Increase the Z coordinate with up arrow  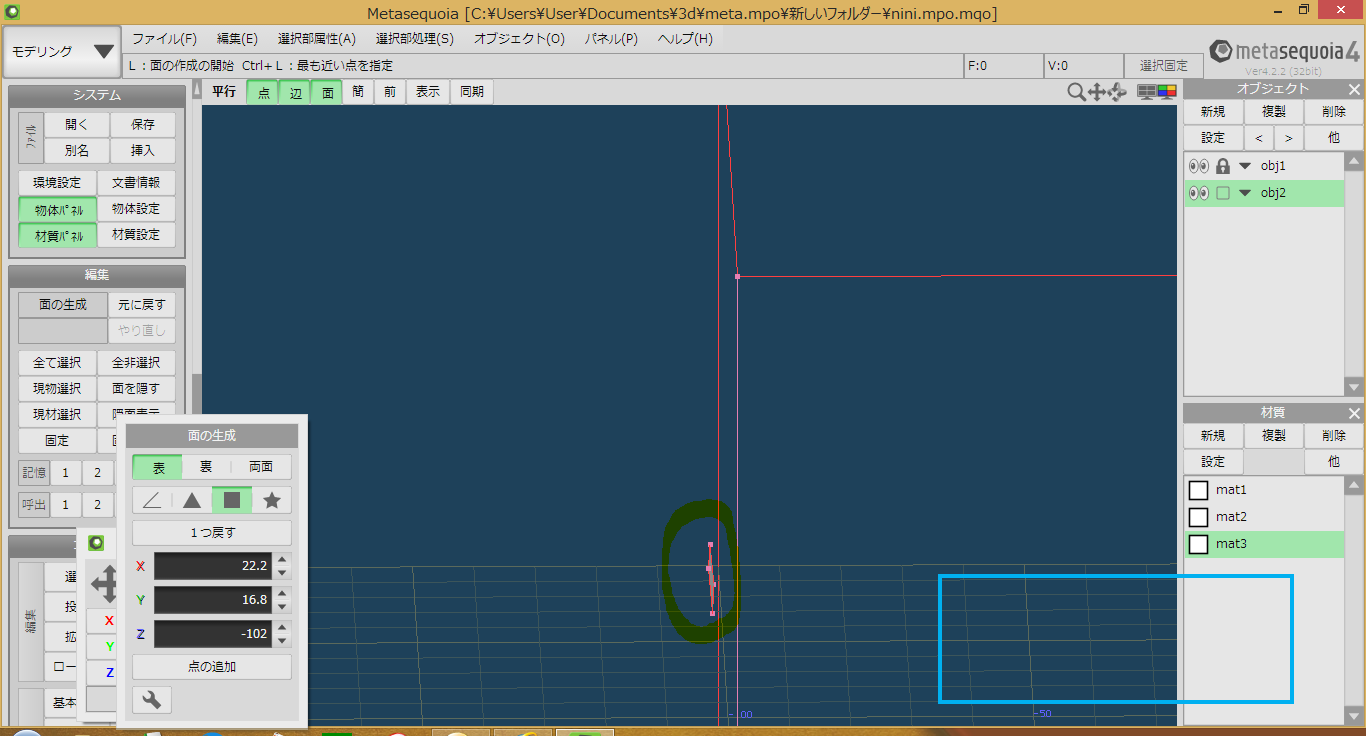click(x=282, y=628)
